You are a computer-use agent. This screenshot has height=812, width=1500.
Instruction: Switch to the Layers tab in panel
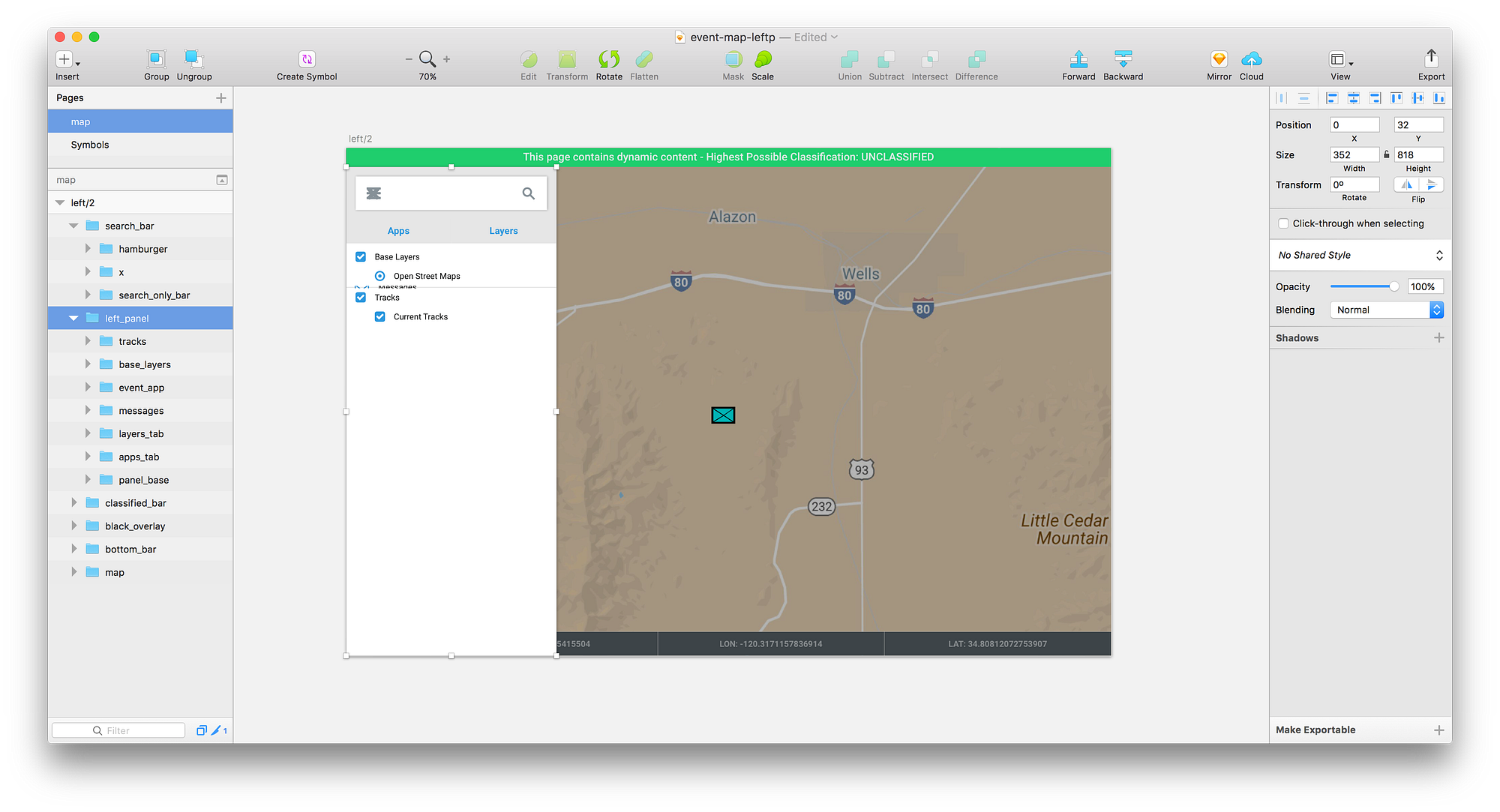coord(503,231)
